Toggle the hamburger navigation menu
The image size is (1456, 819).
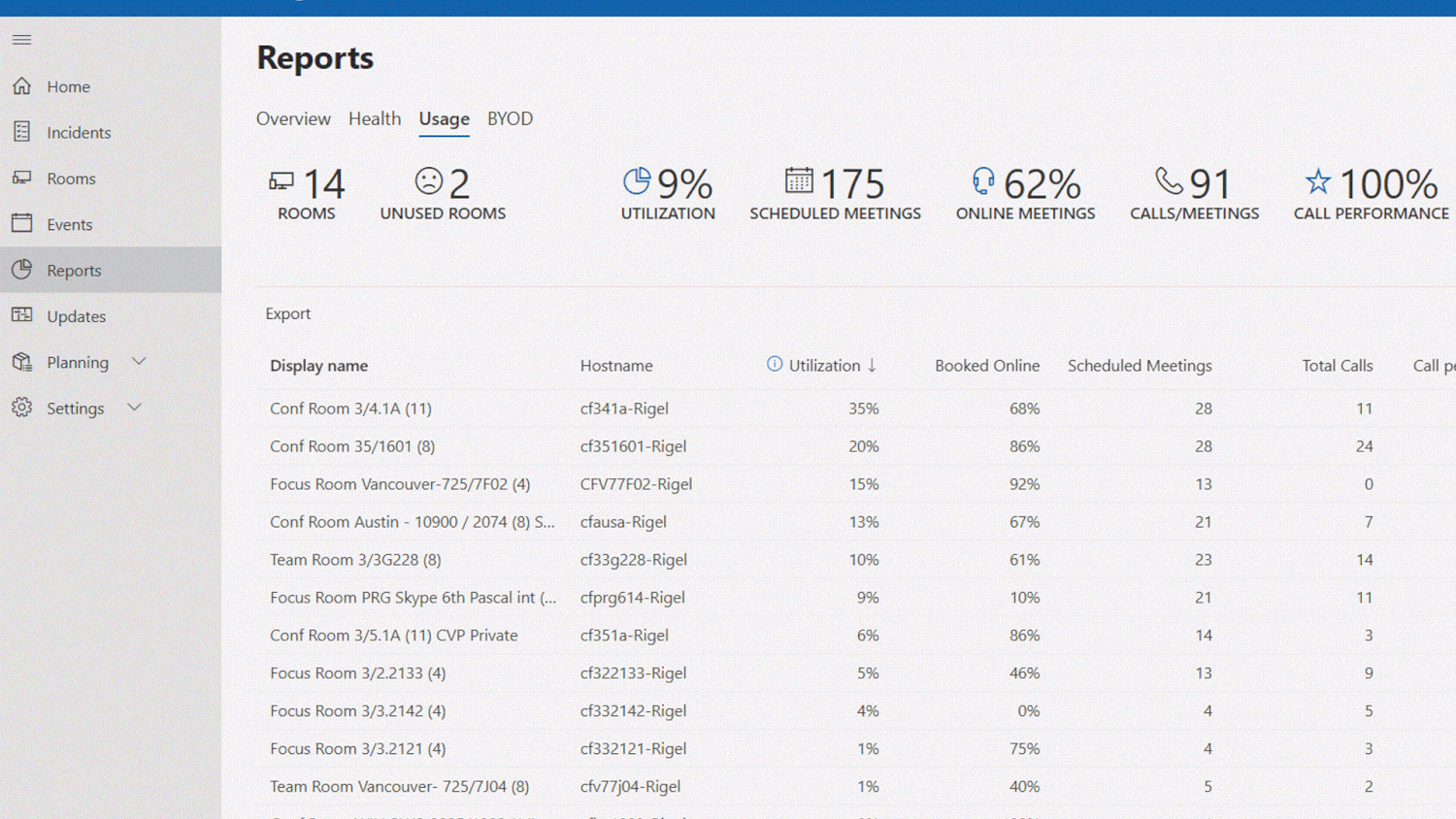pyautogui.click(x=21, y=40)
